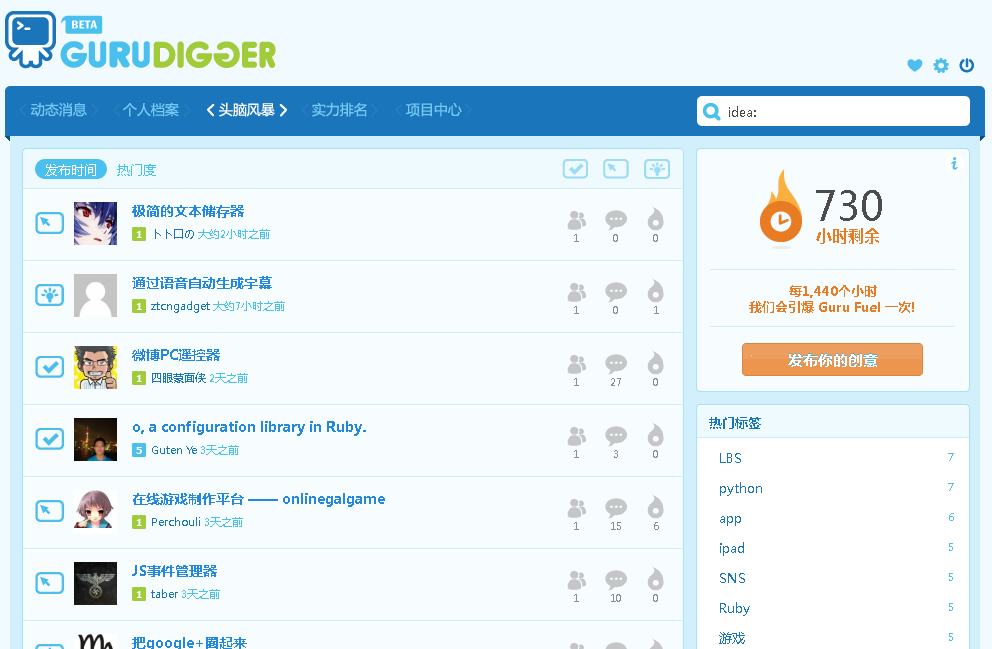This screenshot has width=992, height=649.
Task: Click the checkmark status icon beside 微博PC遥控器
Action: coord(49,367)
